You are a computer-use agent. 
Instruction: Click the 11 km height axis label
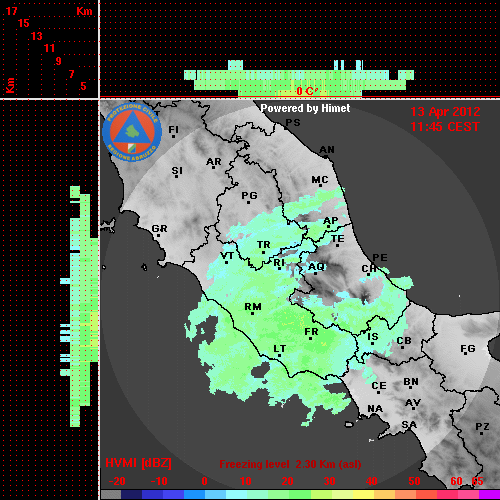[x=49, y=48]
